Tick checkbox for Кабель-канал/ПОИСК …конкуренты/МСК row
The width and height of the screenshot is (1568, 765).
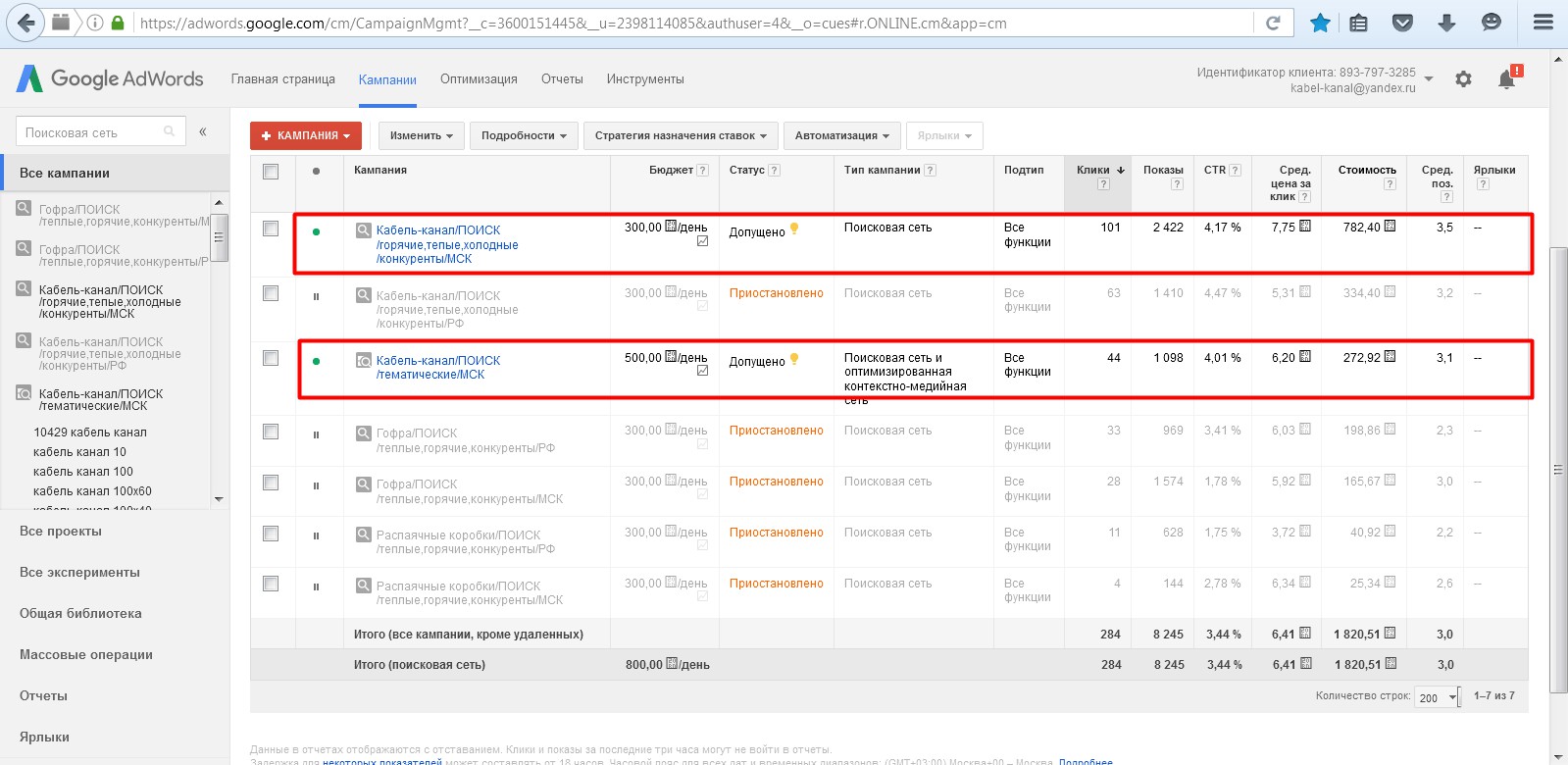(271, 229)
